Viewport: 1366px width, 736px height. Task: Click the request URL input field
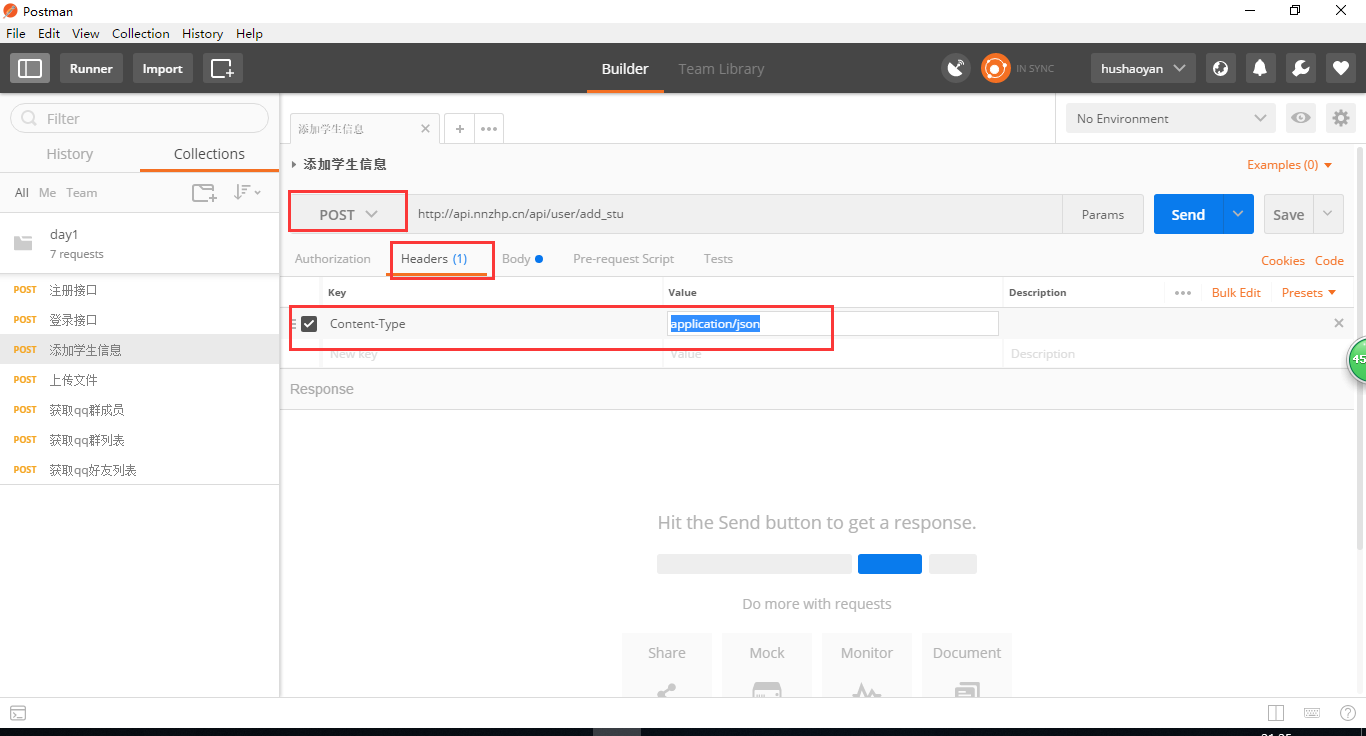point(736,214)
